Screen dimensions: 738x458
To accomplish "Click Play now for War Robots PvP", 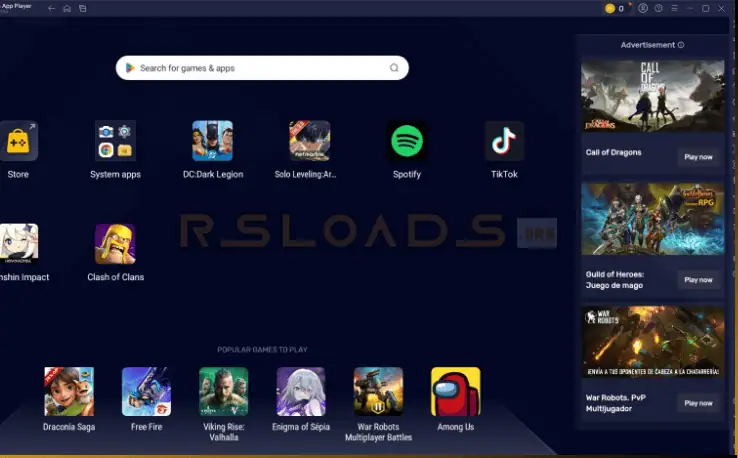I will tap(698, 403).
